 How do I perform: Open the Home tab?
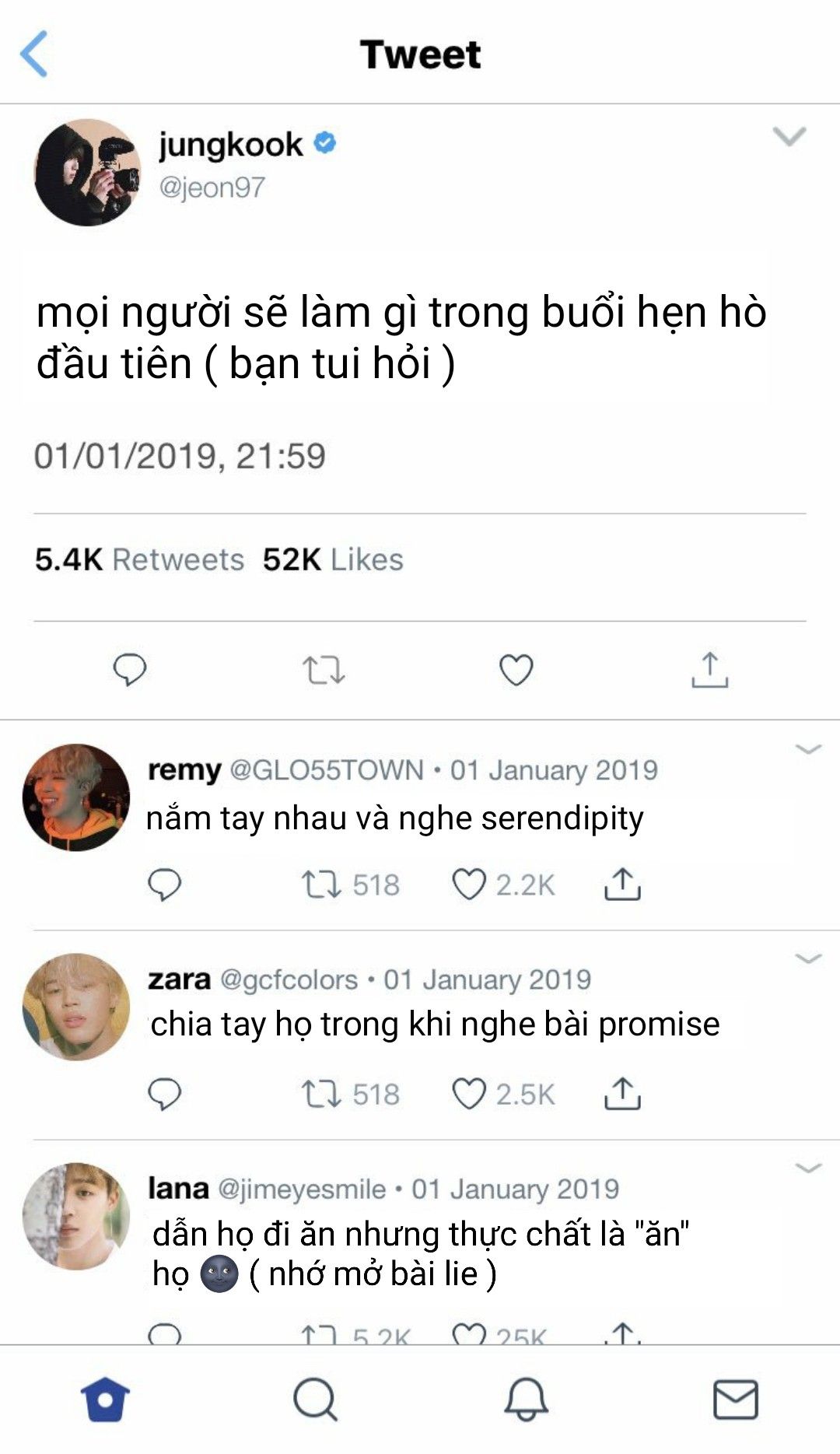point(105,1399)
